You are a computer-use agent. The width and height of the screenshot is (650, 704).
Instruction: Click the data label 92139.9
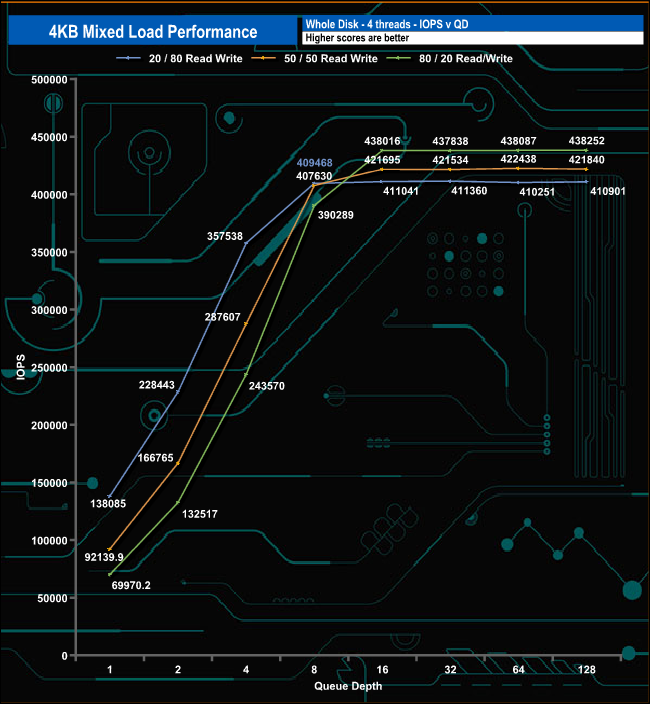[104, 557]
